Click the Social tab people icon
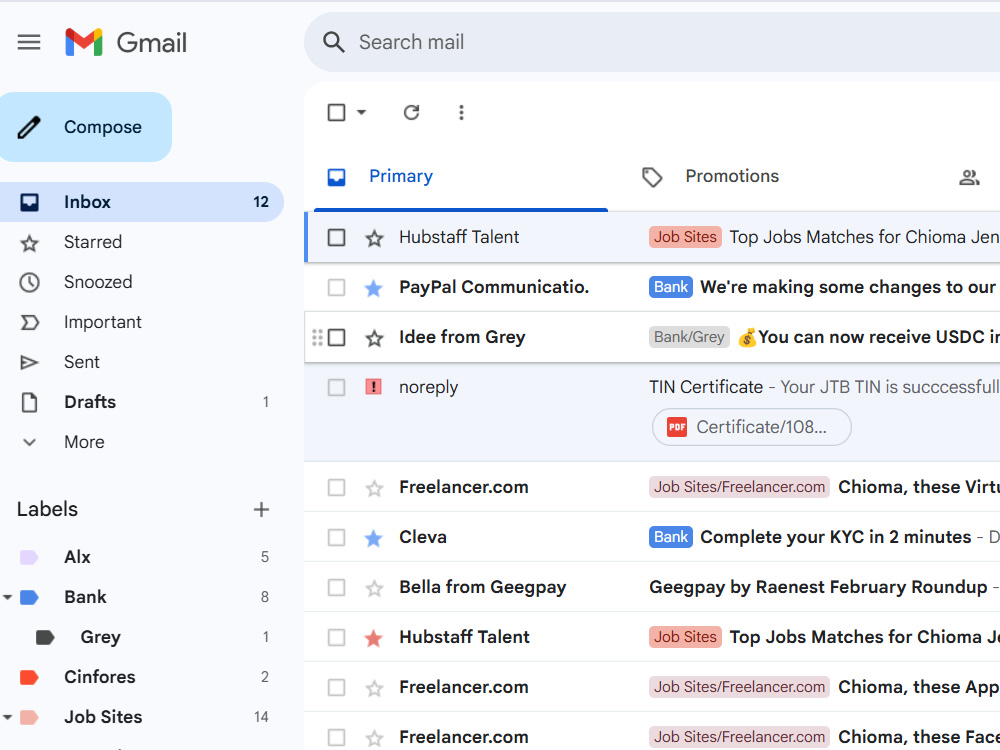Image resolution: width=1000 pixels, height=750 pixels. (969, 177)
